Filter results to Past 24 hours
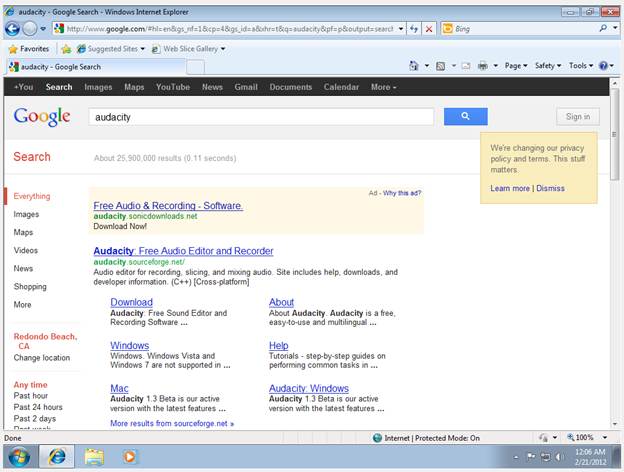 [x=38, y=407]
